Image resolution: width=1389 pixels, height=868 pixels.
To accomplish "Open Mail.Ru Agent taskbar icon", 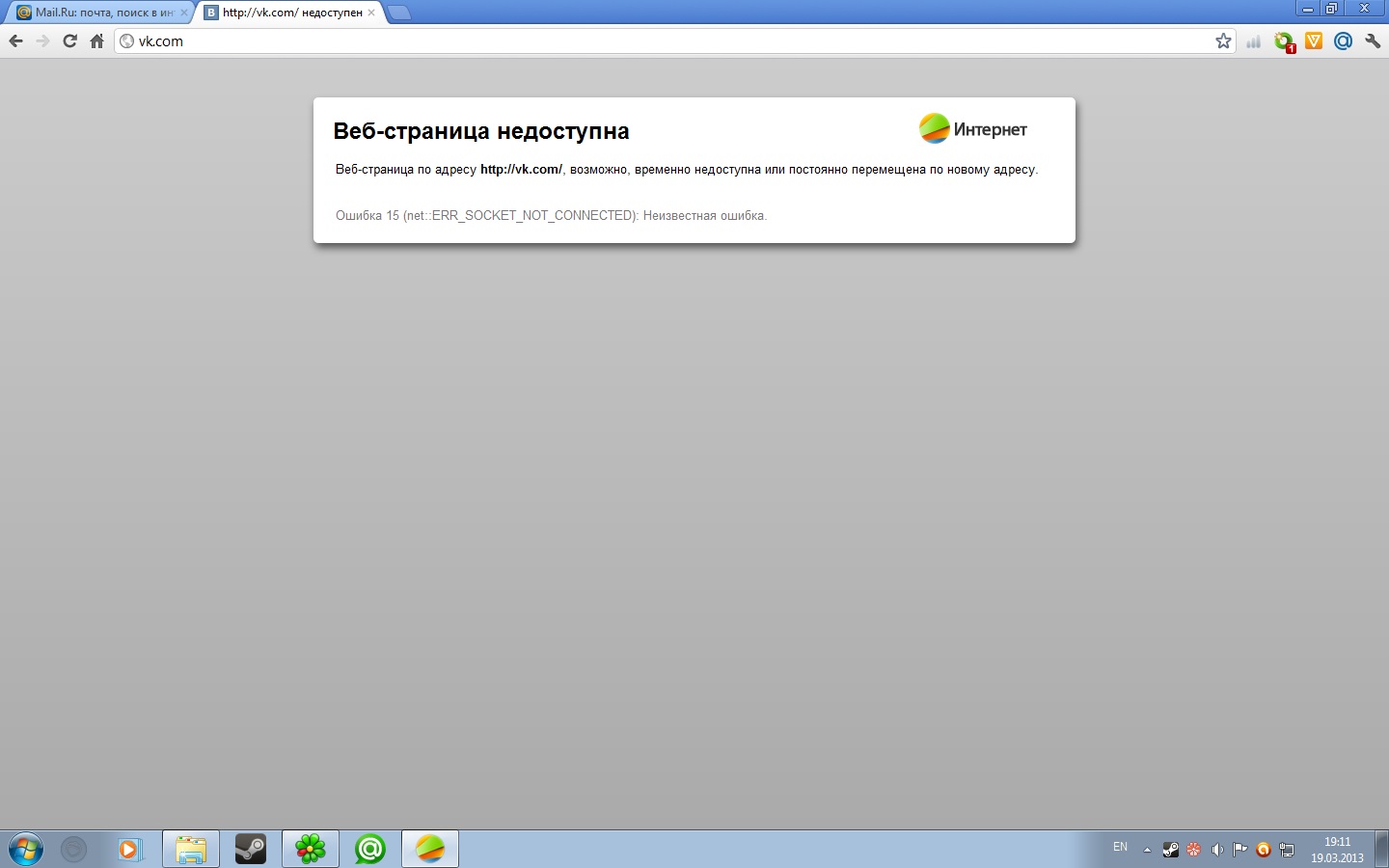I will [370, 849].
